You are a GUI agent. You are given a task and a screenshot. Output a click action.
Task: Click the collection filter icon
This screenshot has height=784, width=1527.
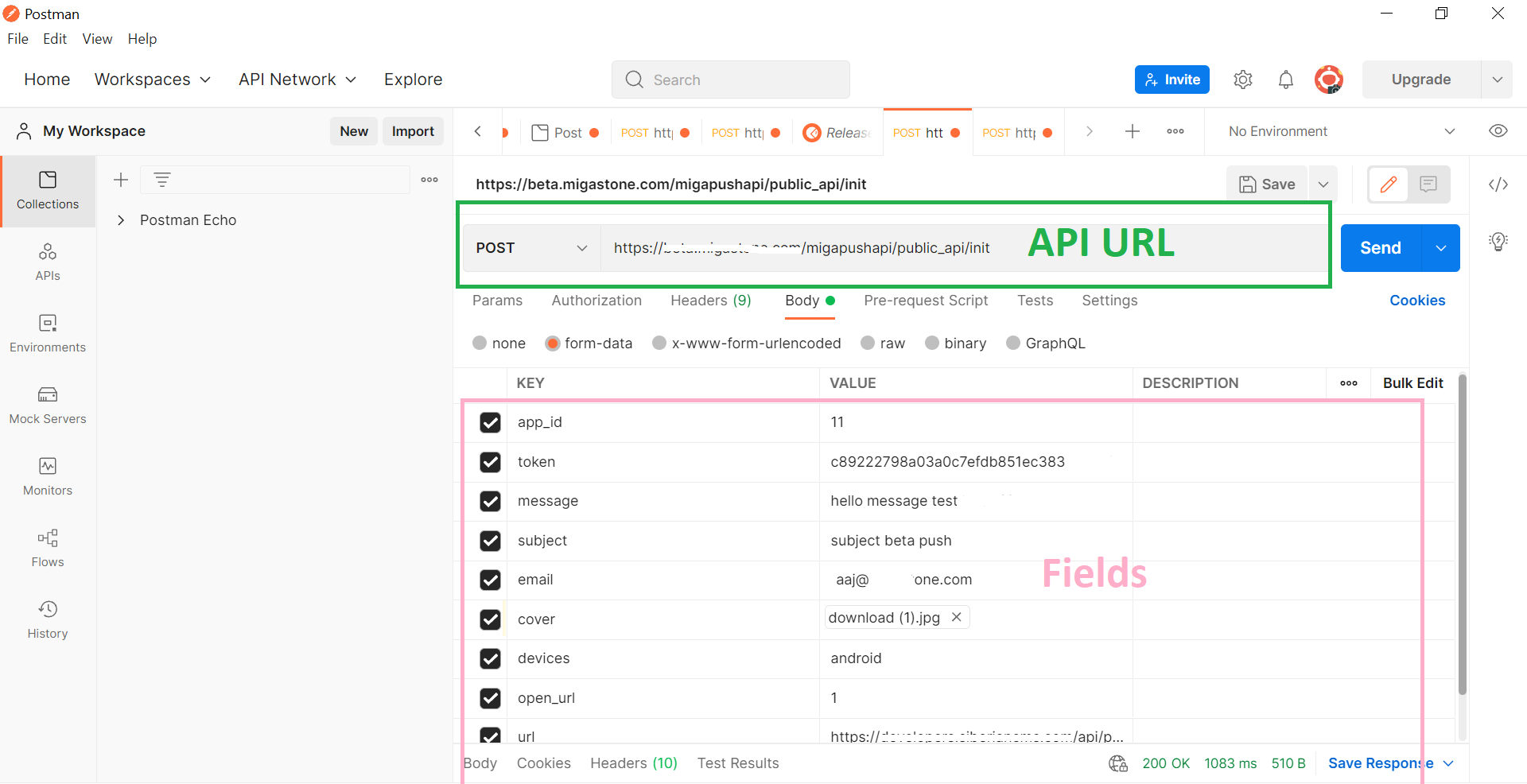pos(162,180)
